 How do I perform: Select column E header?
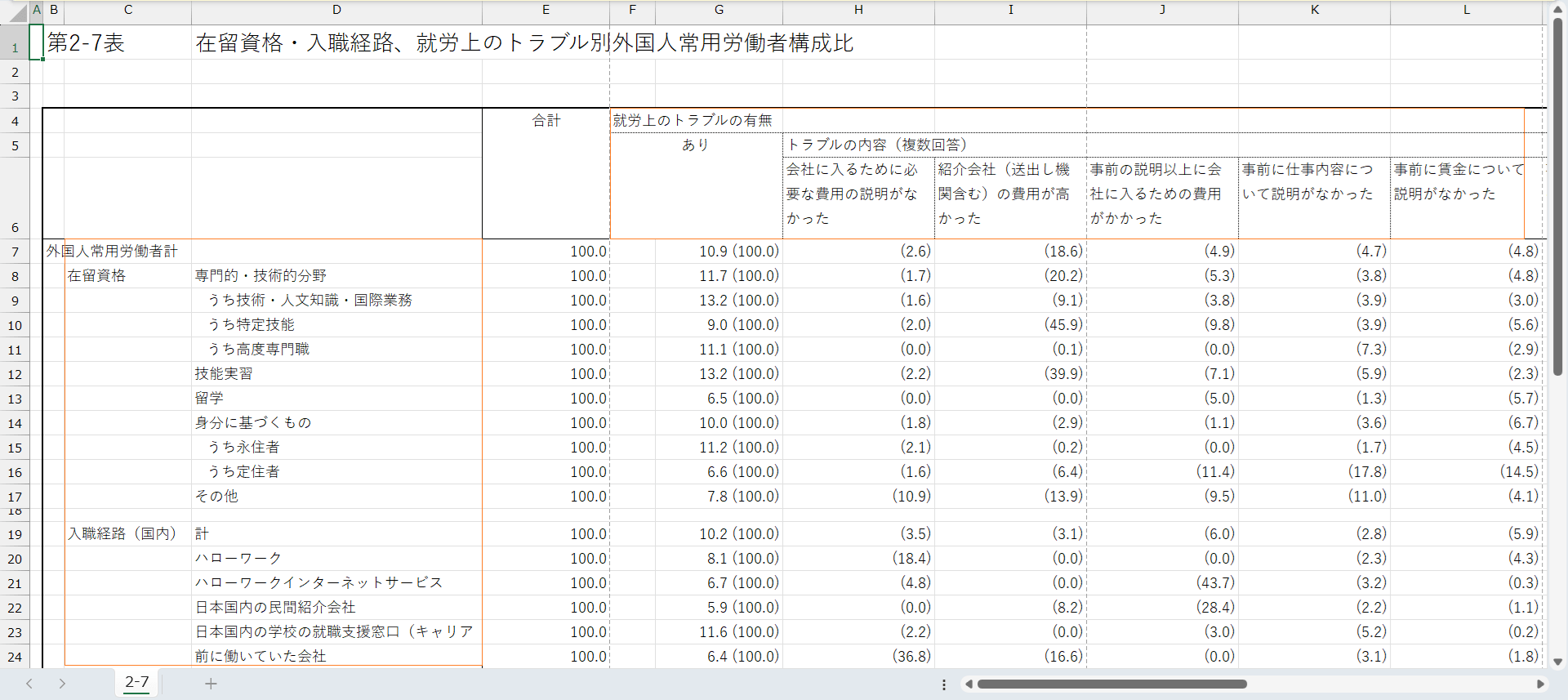(x=546, y=10)
